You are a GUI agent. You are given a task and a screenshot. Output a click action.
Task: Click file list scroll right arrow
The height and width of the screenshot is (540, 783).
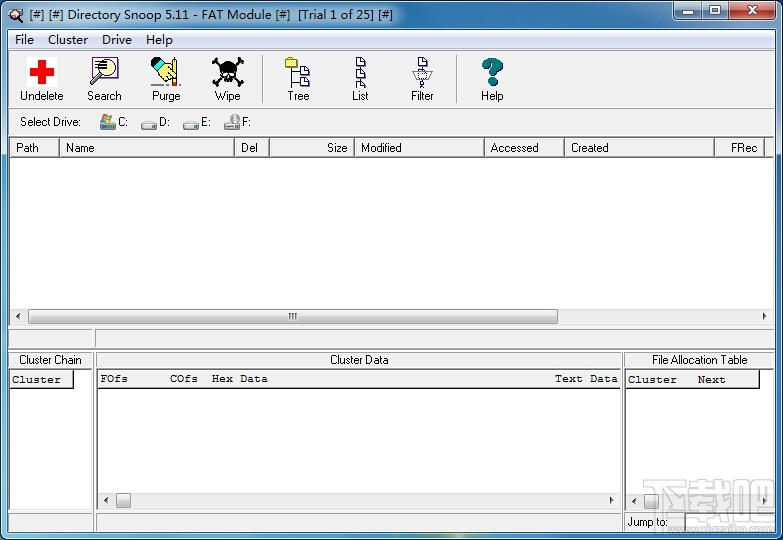coord(765,316)
